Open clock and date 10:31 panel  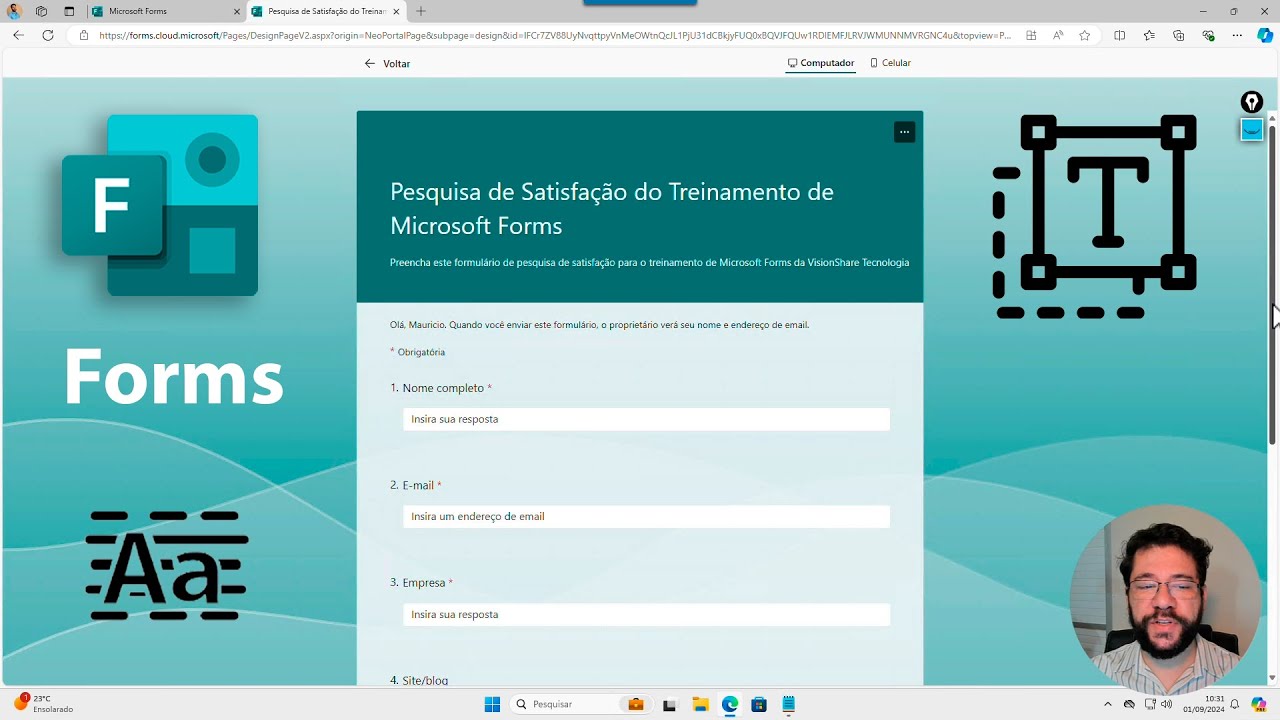click(x=1204, y=704)
